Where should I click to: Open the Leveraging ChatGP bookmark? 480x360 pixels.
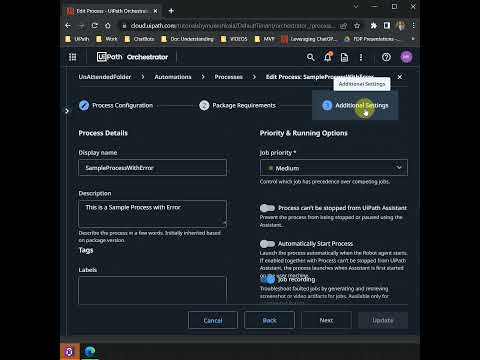coord(309,39)
